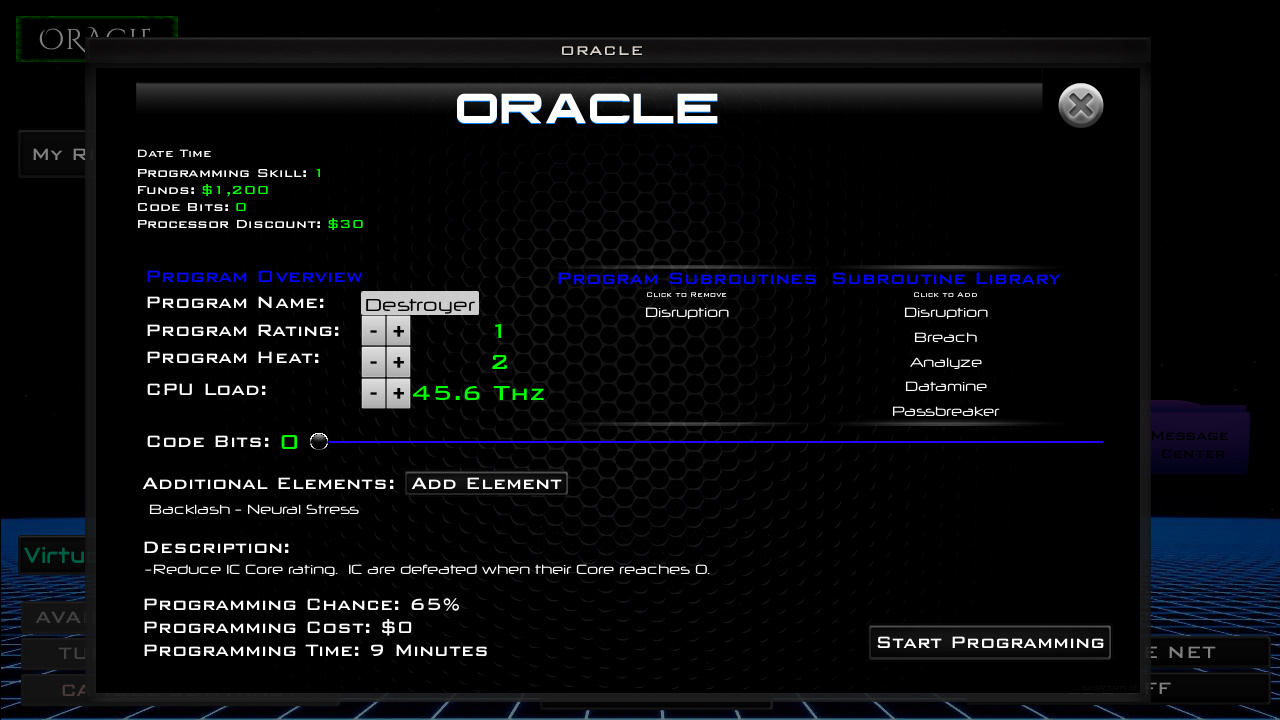1280x720 pixels.
Task: Add the Breach subroutine from the library
Action: (x=945, y=337)
